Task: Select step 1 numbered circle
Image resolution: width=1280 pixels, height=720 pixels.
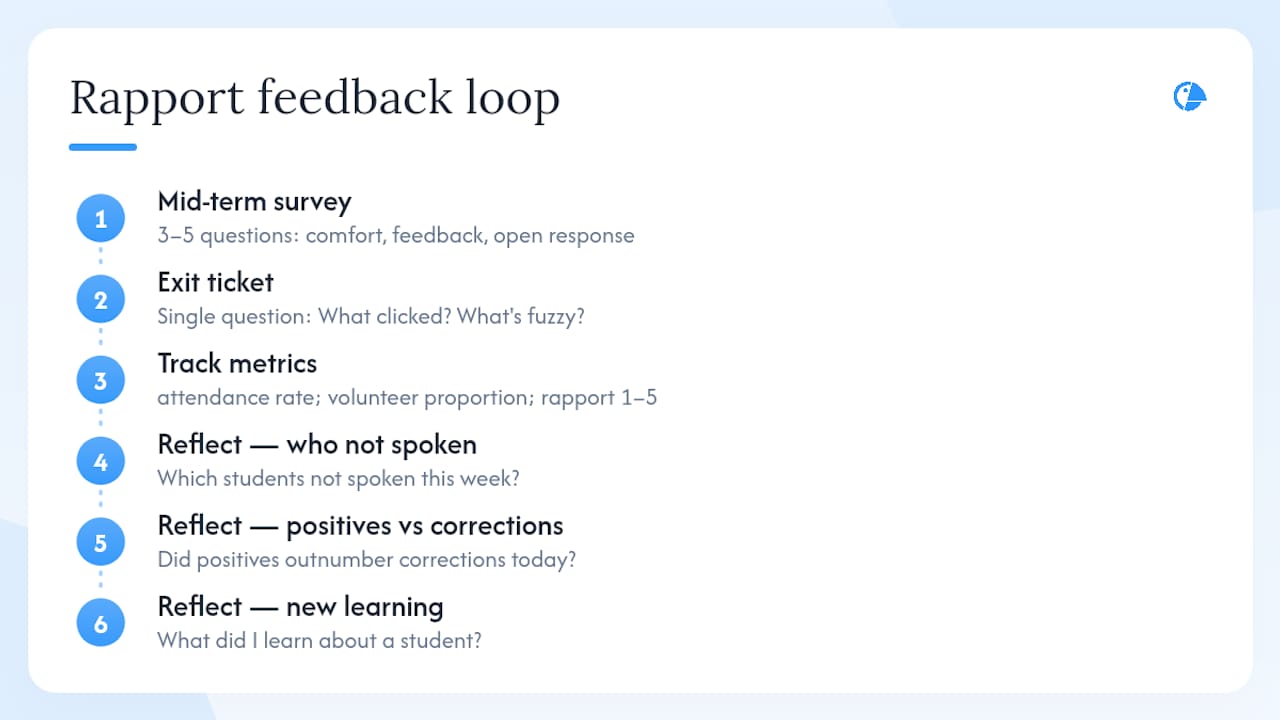Action: click(x=100, y=218)
